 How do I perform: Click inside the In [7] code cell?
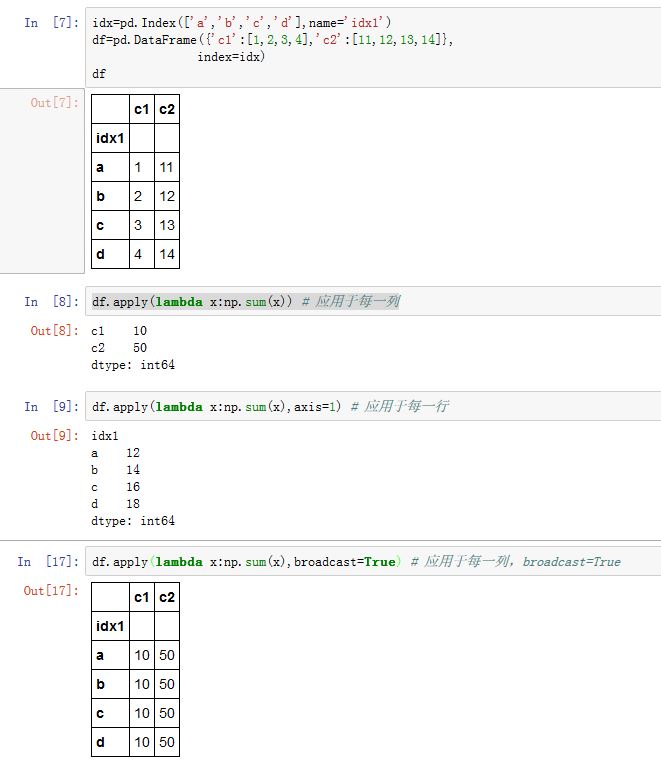click(x=370, y=47)
